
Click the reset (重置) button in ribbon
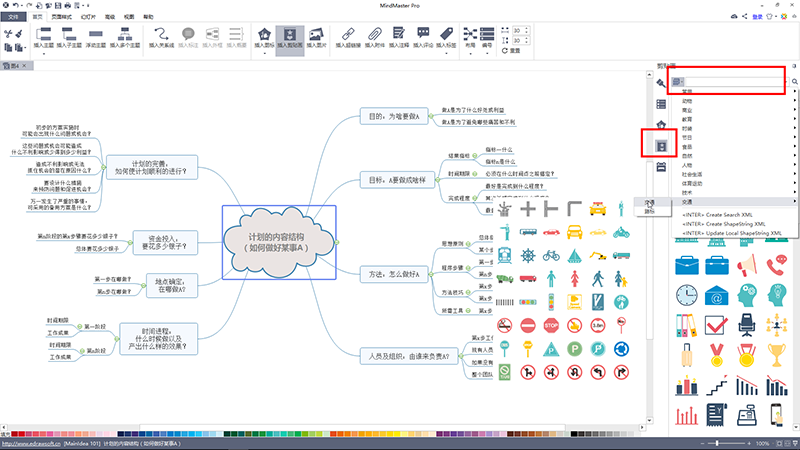click(x=511, y=51)
